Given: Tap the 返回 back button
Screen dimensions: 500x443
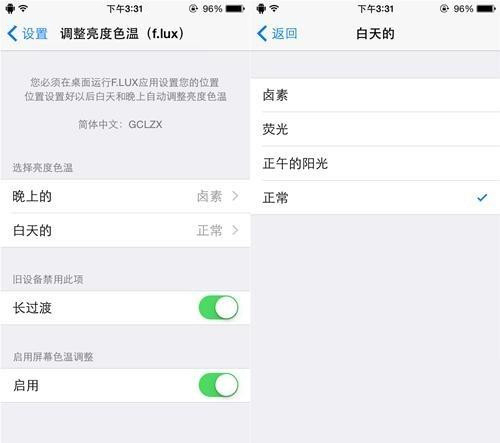Looking at the screenshot, I should coord(277,34).
